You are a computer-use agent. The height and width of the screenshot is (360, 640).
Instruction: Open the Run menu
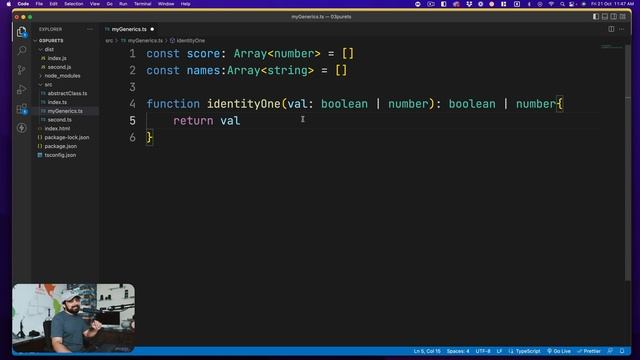pos(123,4)
